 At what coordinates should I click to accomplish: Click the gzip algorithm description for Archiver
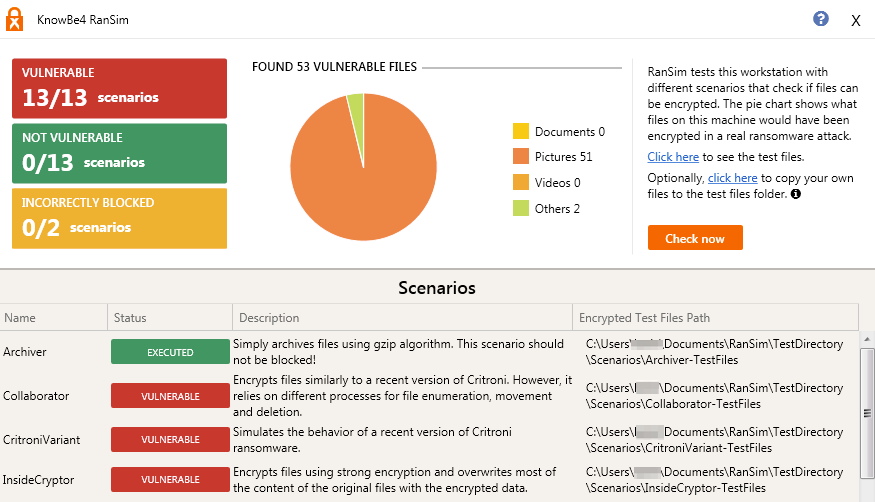[398, 352]
